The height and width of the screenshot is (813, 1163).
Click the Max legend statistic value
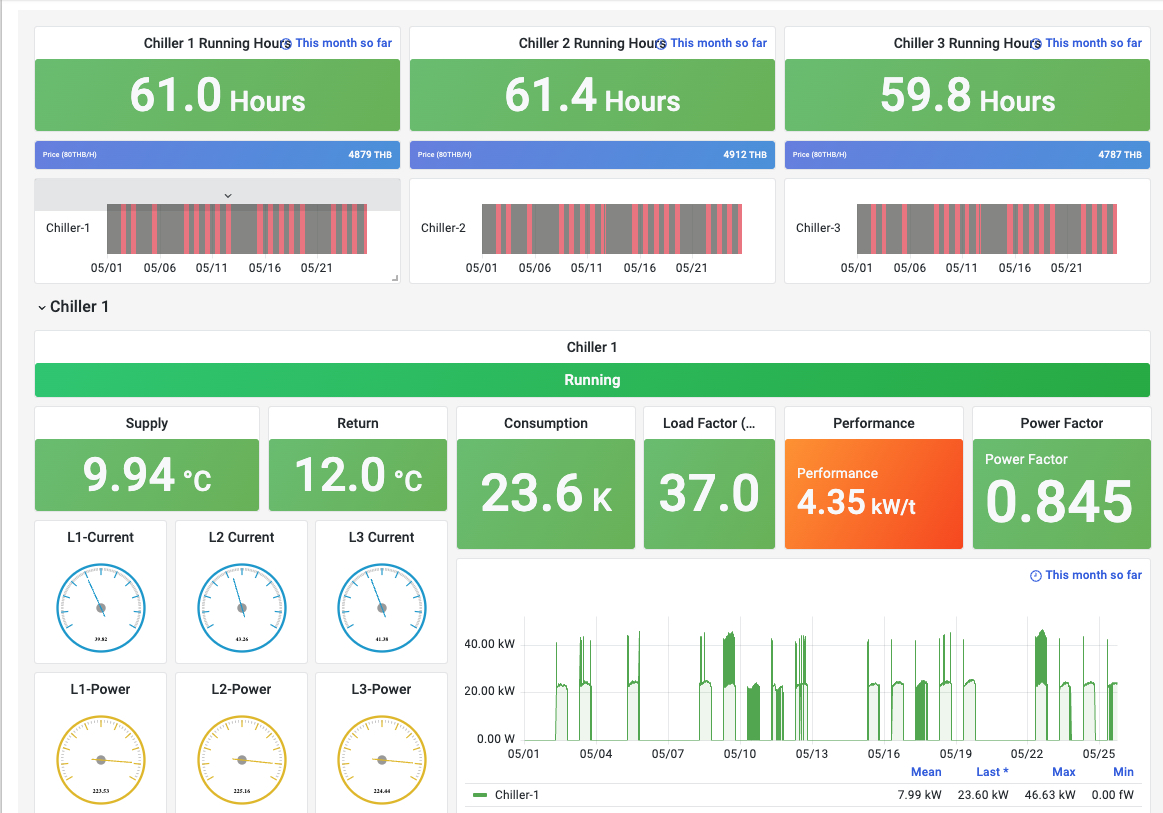tap(1050, 794)
